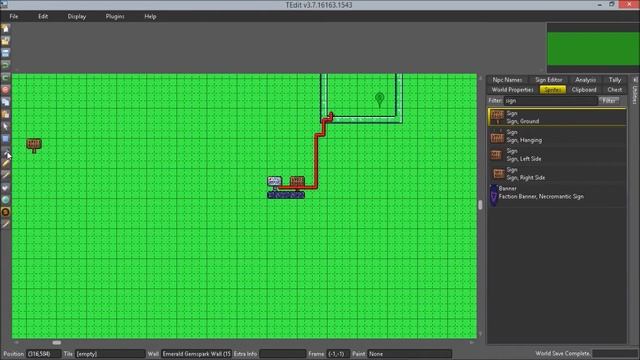Click the Sign, Ground sprite icon
The height and width of the screenshot is (360, 640).
coord(497,117)
